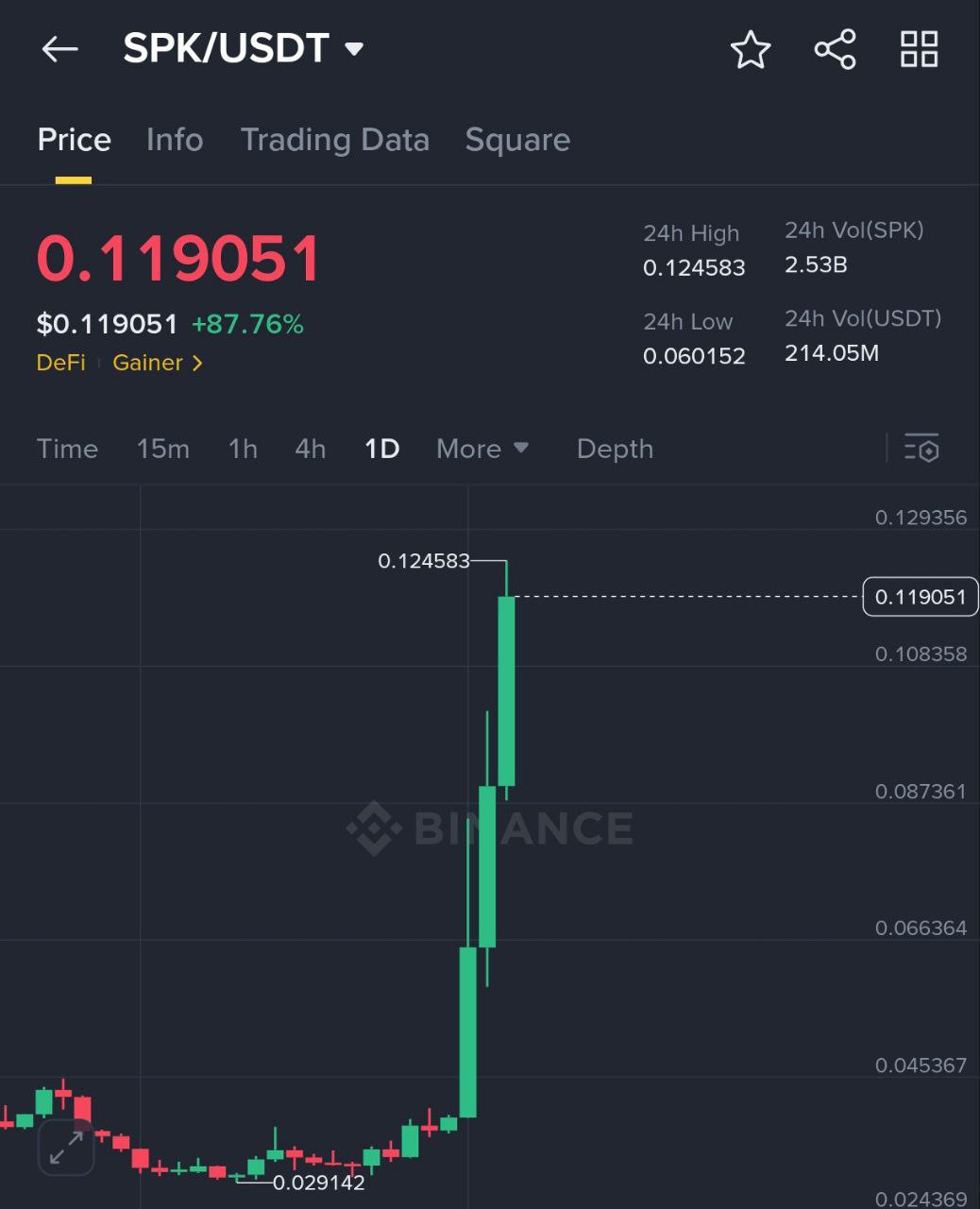Open the Square tab

[517, 140]
